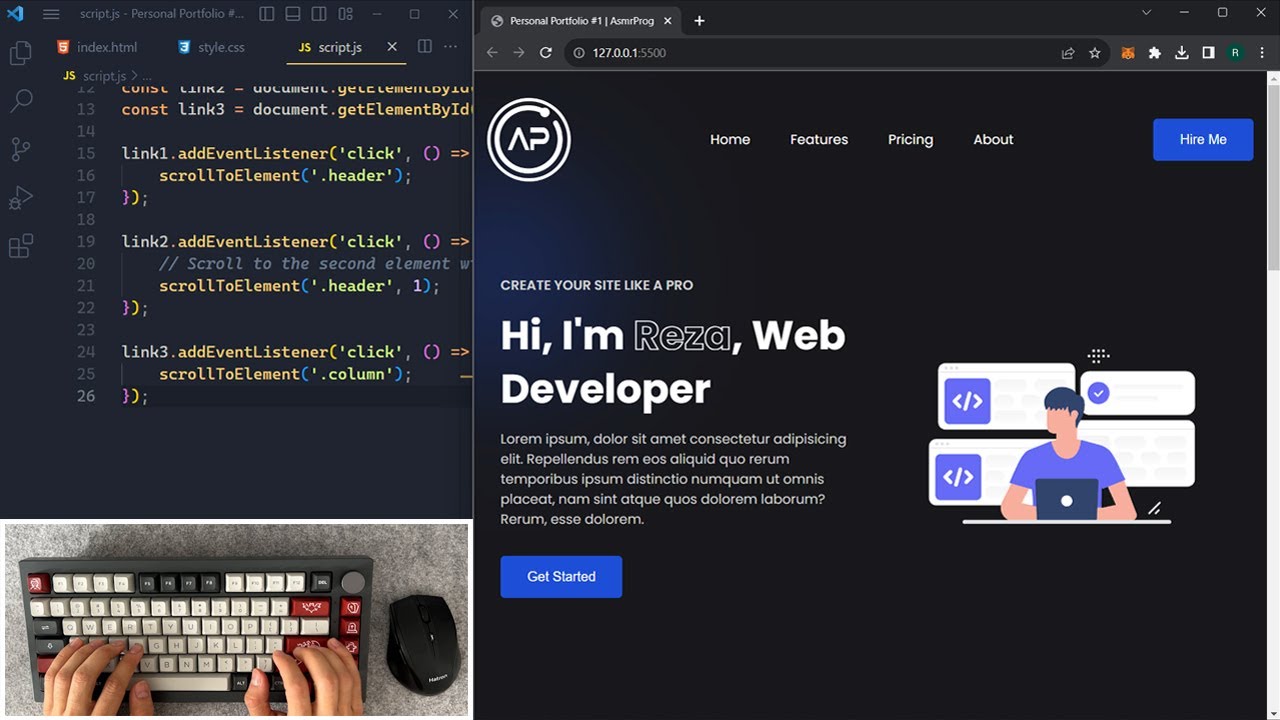Close the Personal Portfolio browser tab
The image size is (1280, 720).
point(668,21)
